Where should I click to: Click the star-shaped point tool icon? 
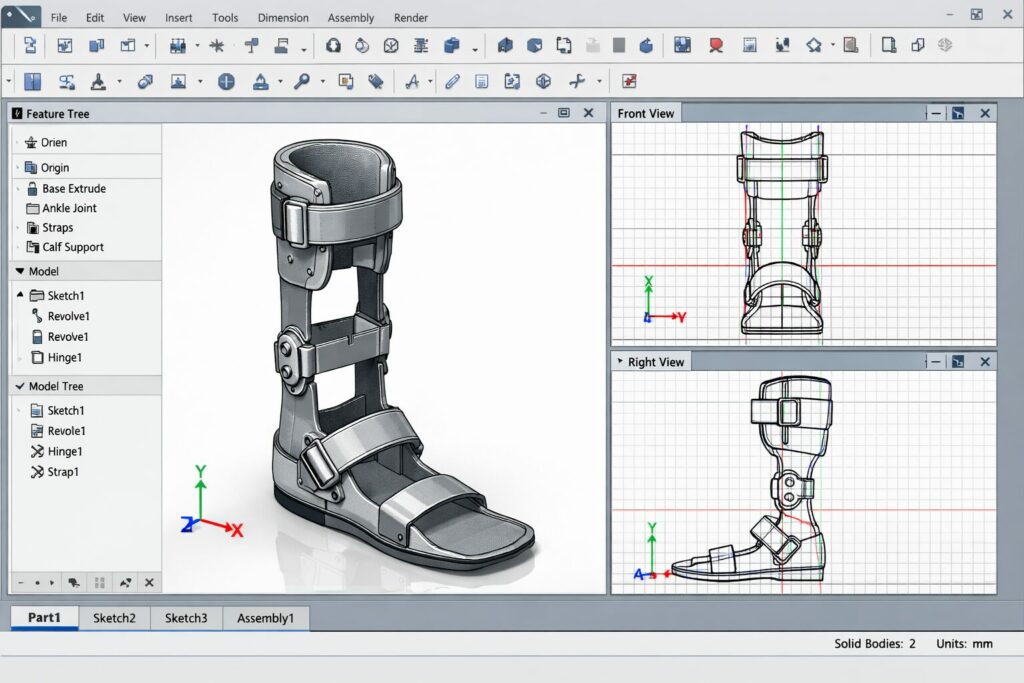[216, 45]
